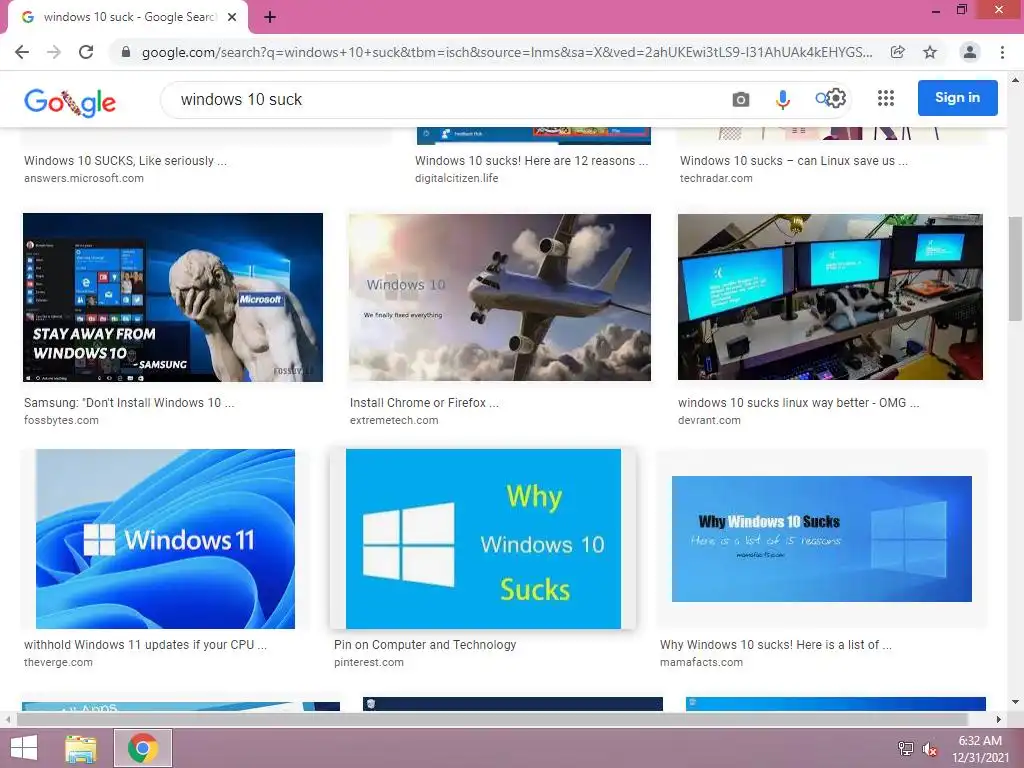The image size is (1024, 768).
Task: Open the 'Why Windows 10 Sucks' Pinterest image
Action: pos(483,539)
